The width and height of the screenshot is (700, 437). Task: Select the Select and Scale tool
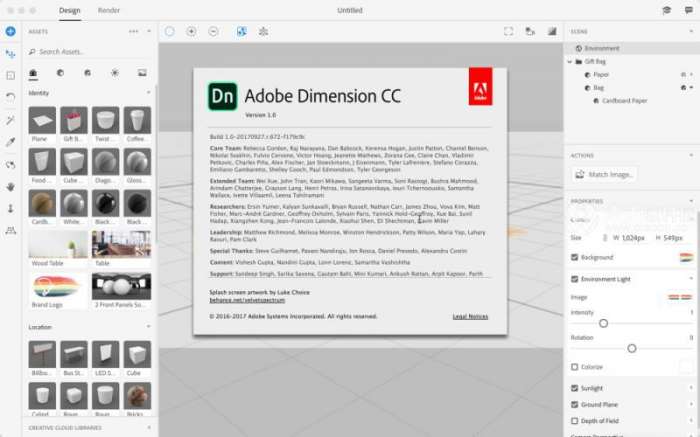coord(10,75)
